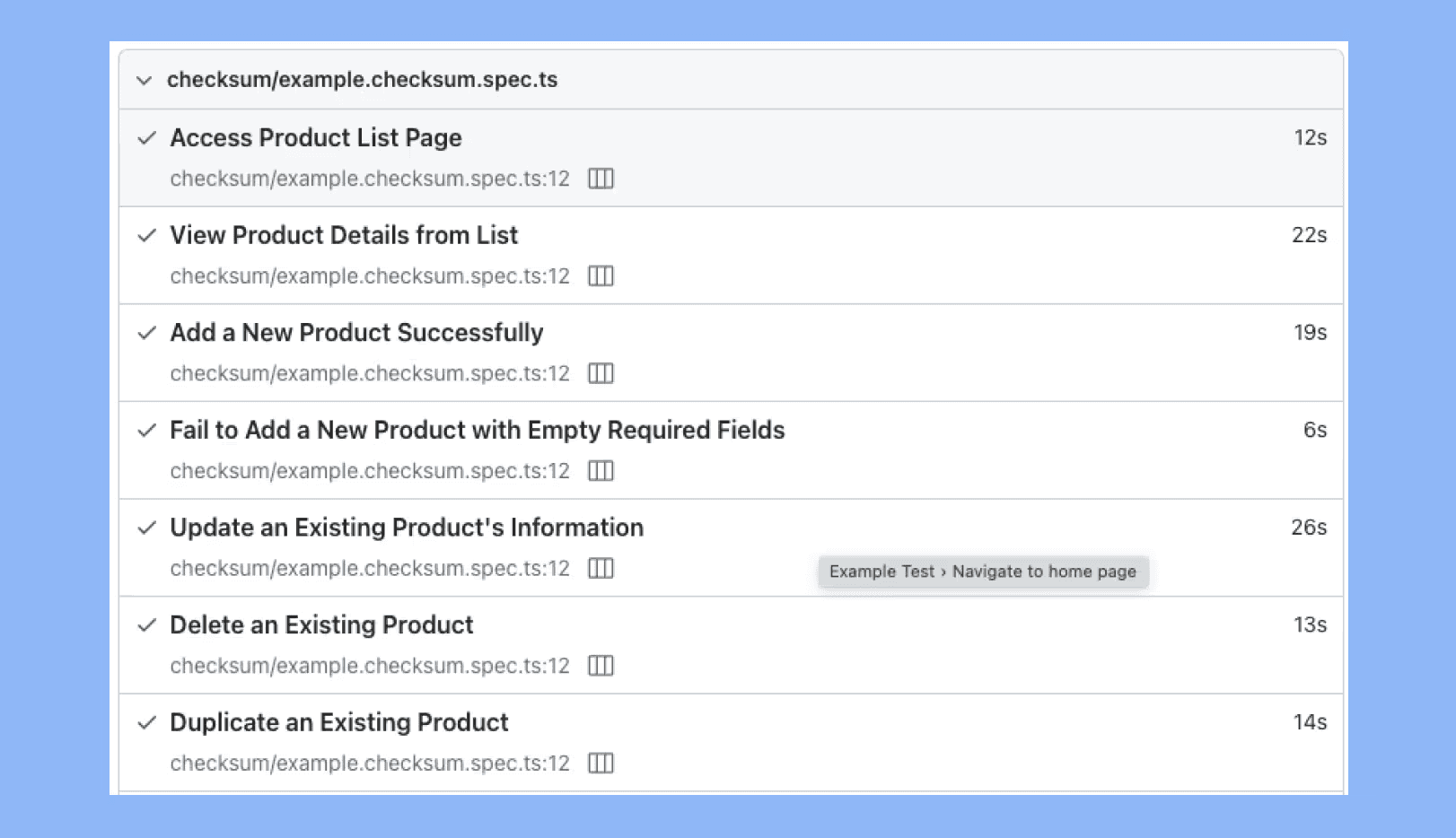Click the pass checkmark on Add a New Product Successfully
Image resolution: width=1456 pixels, height=838 pixels.
[148, 333]
